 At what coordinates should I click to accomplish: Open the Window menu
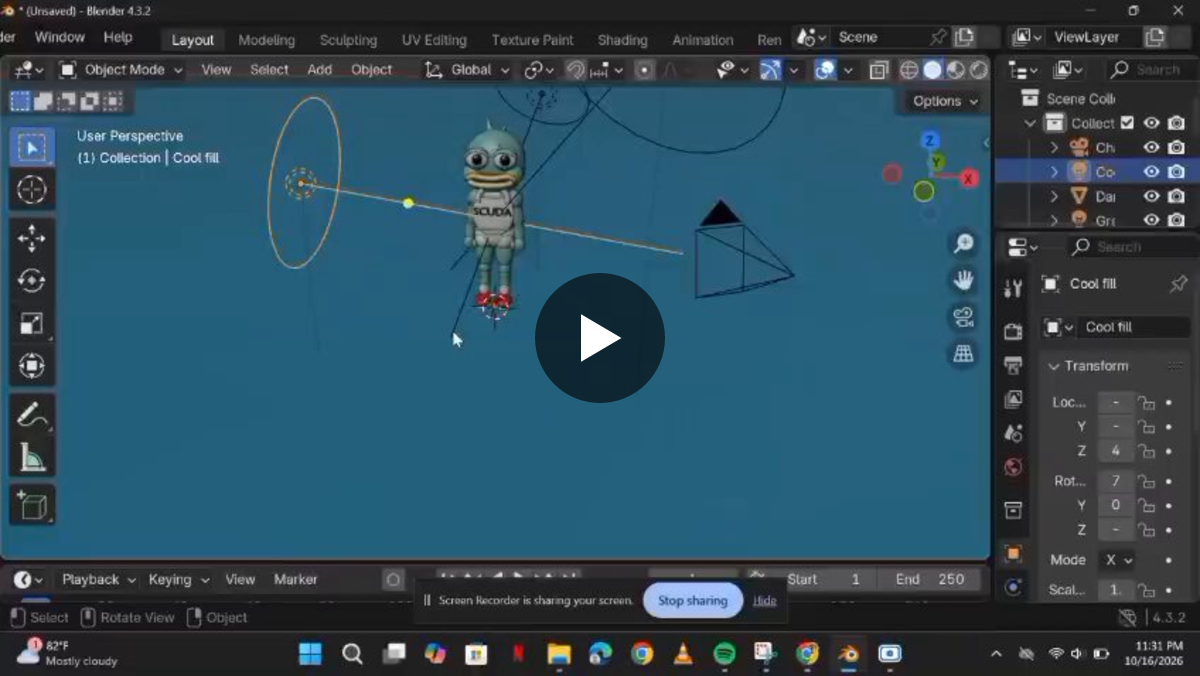(x=60, y=37)
